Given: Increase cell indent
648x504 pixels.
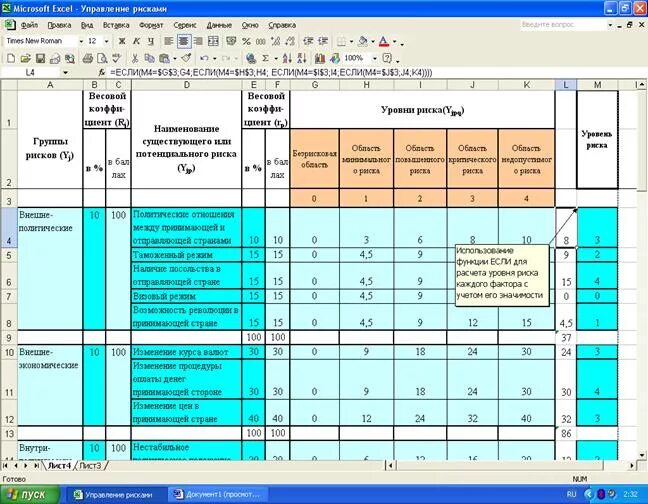Looking at the screenshot, I should click(323, 41).
